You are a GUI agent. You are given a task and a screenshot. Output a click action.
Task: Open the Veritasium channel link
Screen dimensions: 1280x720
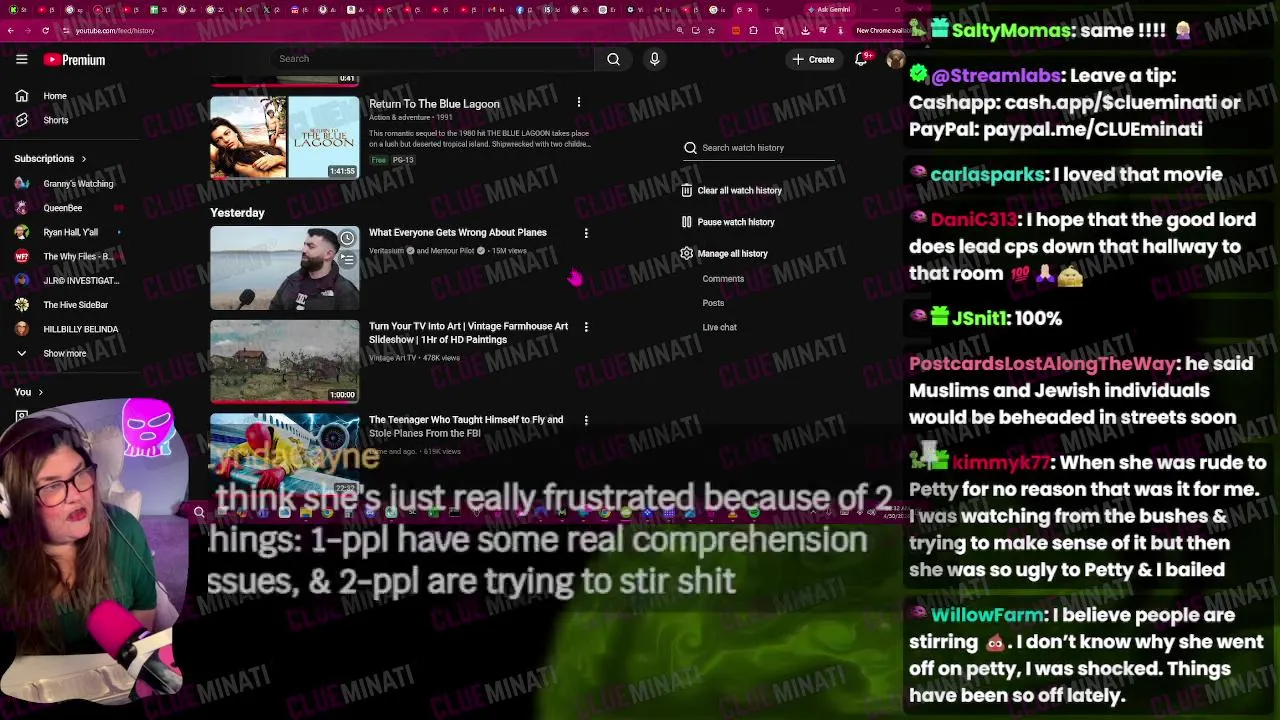(386, 251)
